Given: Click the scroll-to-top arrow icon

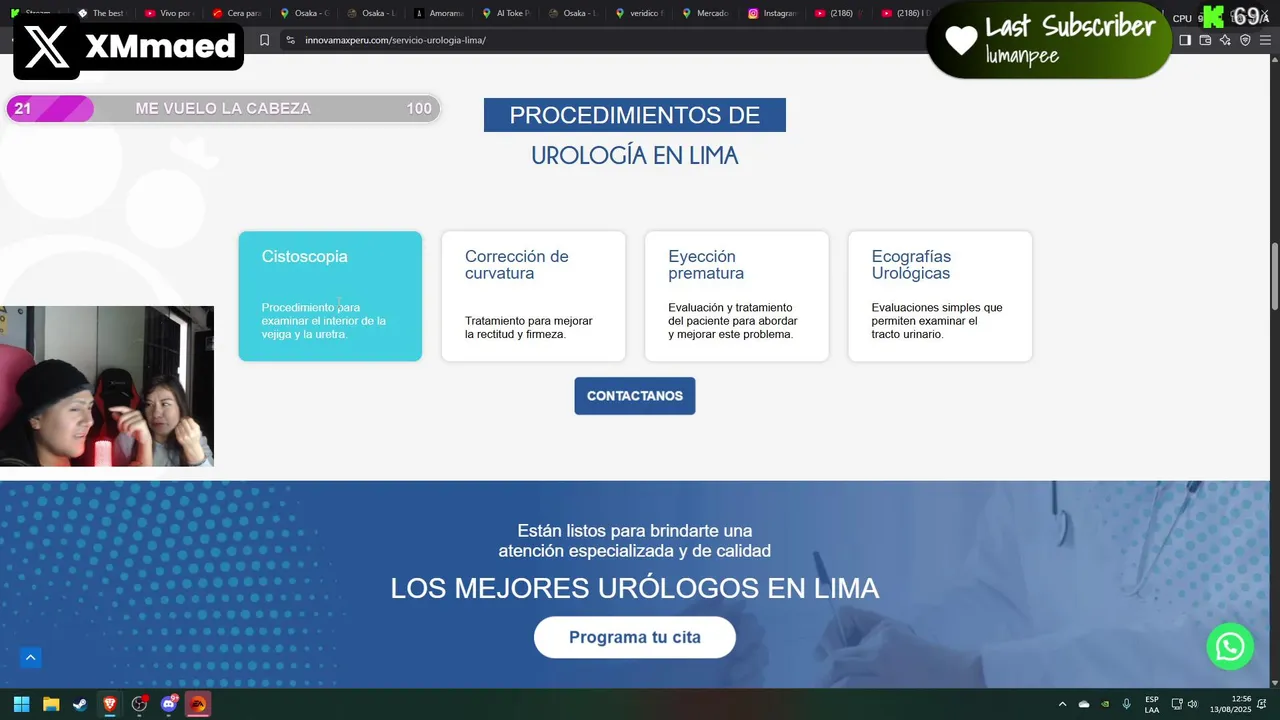Looking at the screenshot, I should [31, 657].
